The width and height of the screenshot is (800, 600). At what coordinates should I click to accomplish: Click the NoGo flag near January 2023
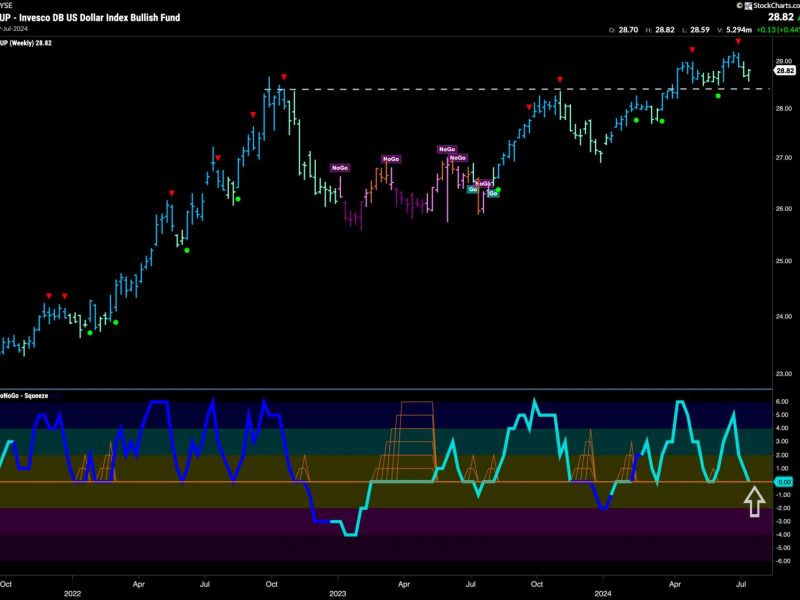[340, 168]
